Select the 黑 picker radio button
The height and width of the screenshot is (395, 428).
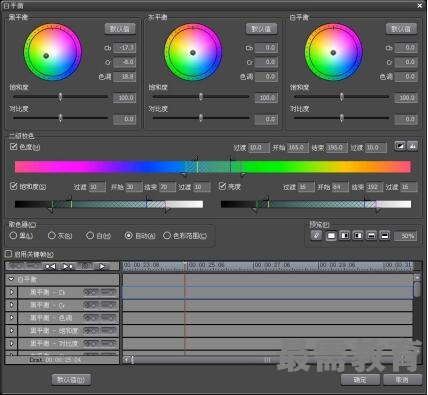click(x=13, y=235)
